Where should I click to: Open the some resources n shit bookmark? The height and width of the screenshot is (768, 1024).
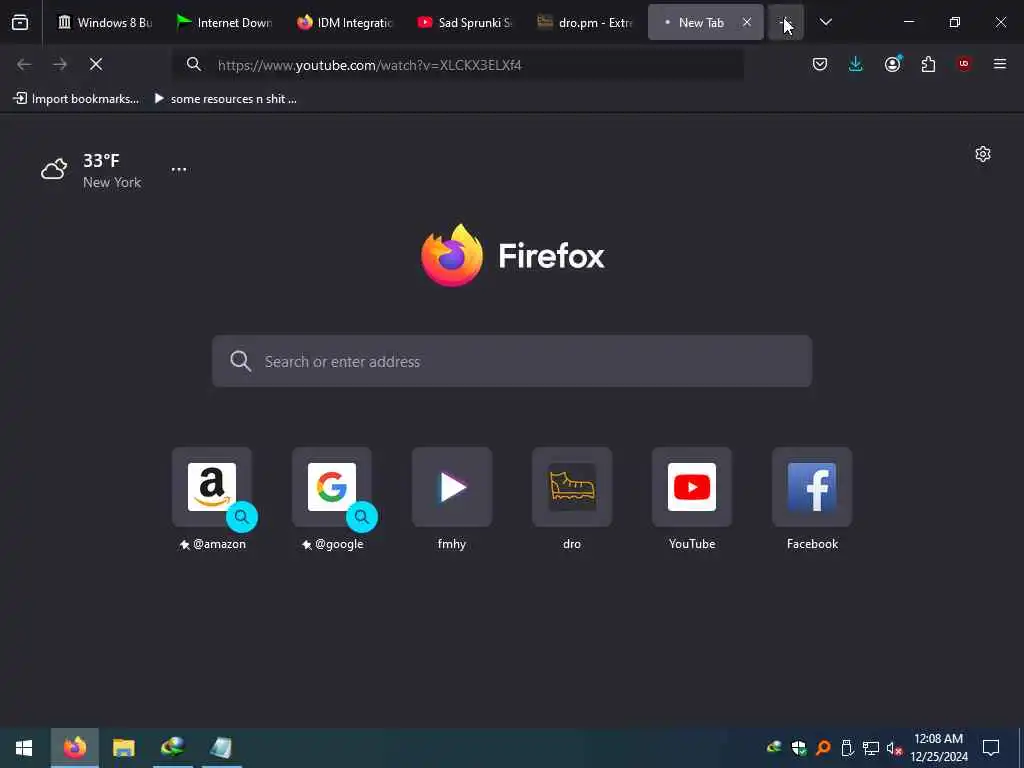click(225, 99)
